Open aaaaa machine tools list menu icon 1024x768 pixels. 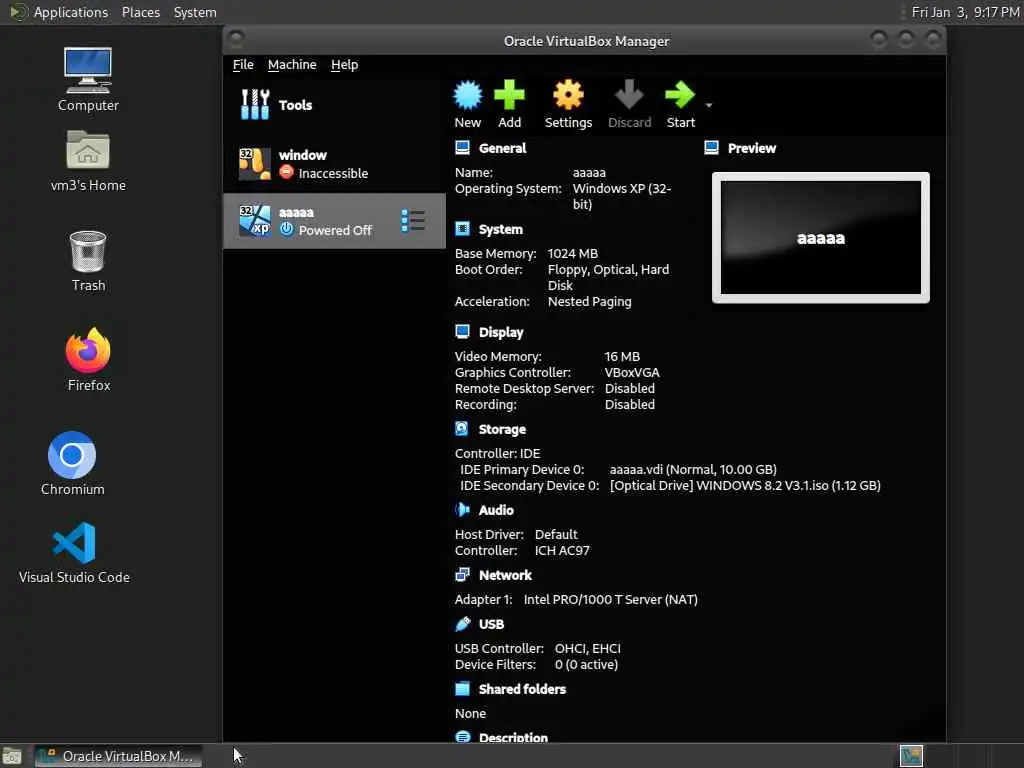[413, 221]
